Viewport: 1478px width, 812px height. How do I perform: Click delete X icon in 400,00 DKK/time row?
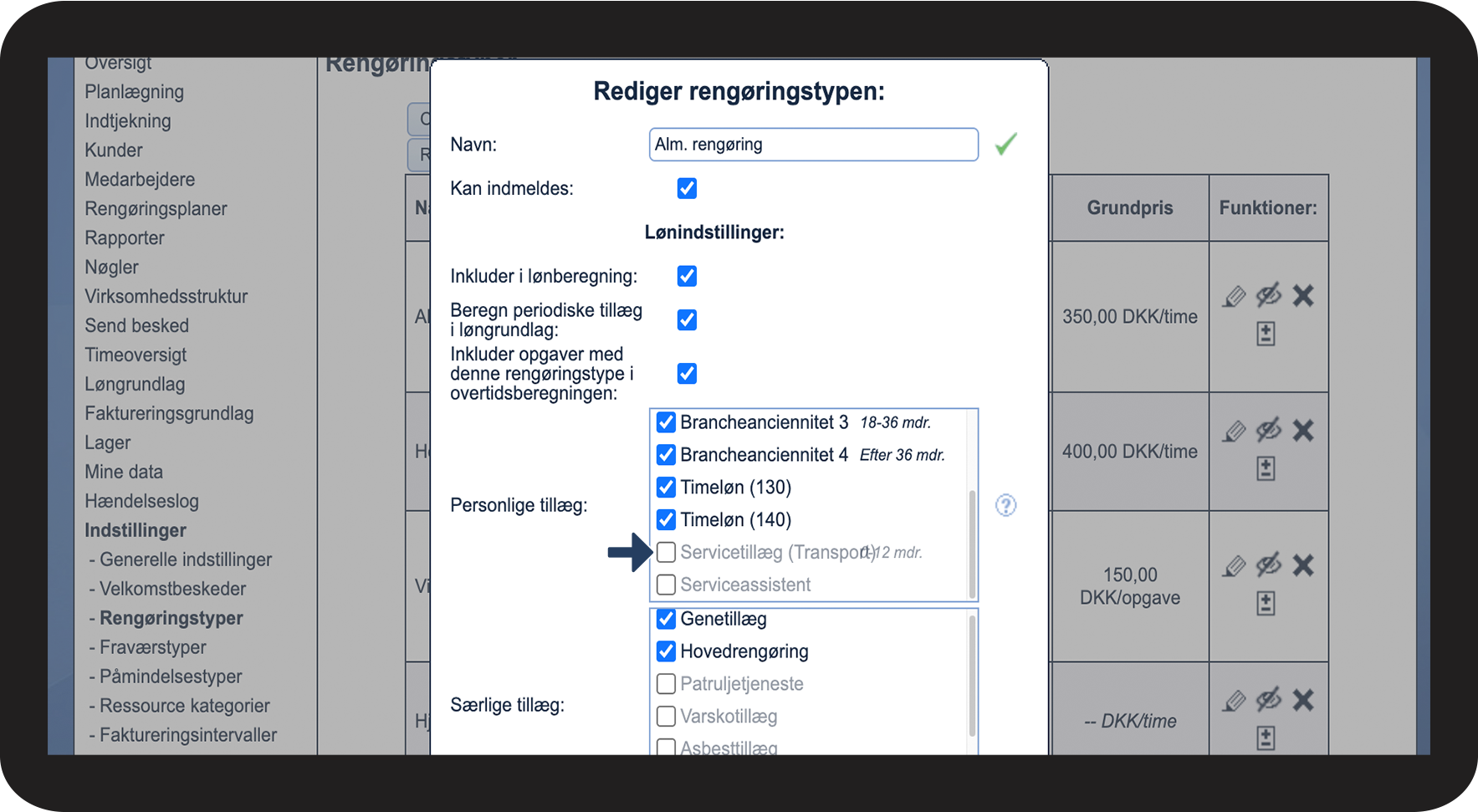(1303, 431)
